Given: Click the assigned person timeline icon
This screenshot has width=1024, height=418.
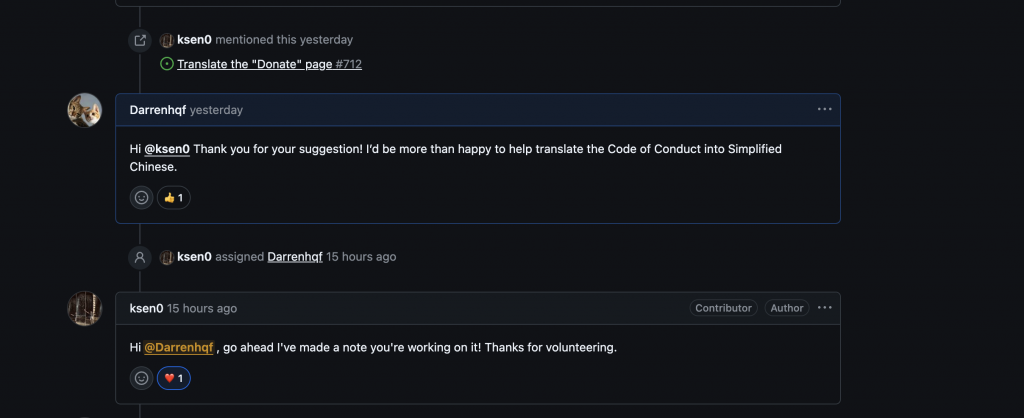Looking at the screenshot, I should tap(140, 257).
